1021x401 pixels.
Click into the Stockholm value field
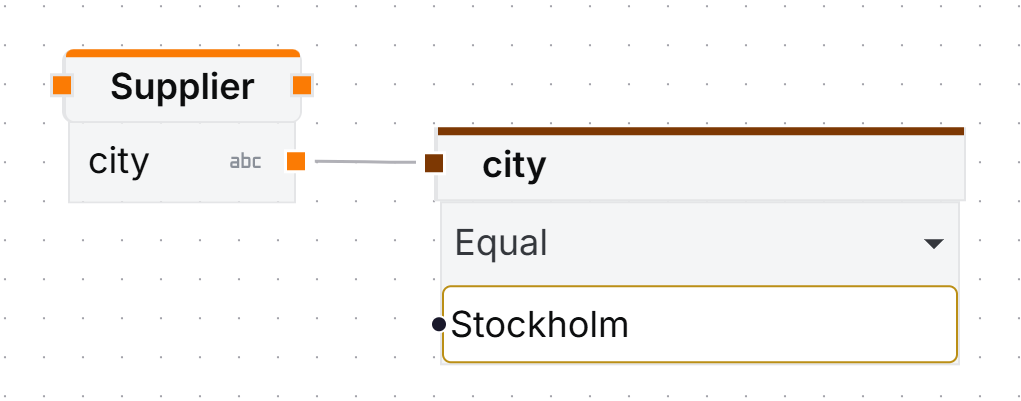(x=700, y=324)
